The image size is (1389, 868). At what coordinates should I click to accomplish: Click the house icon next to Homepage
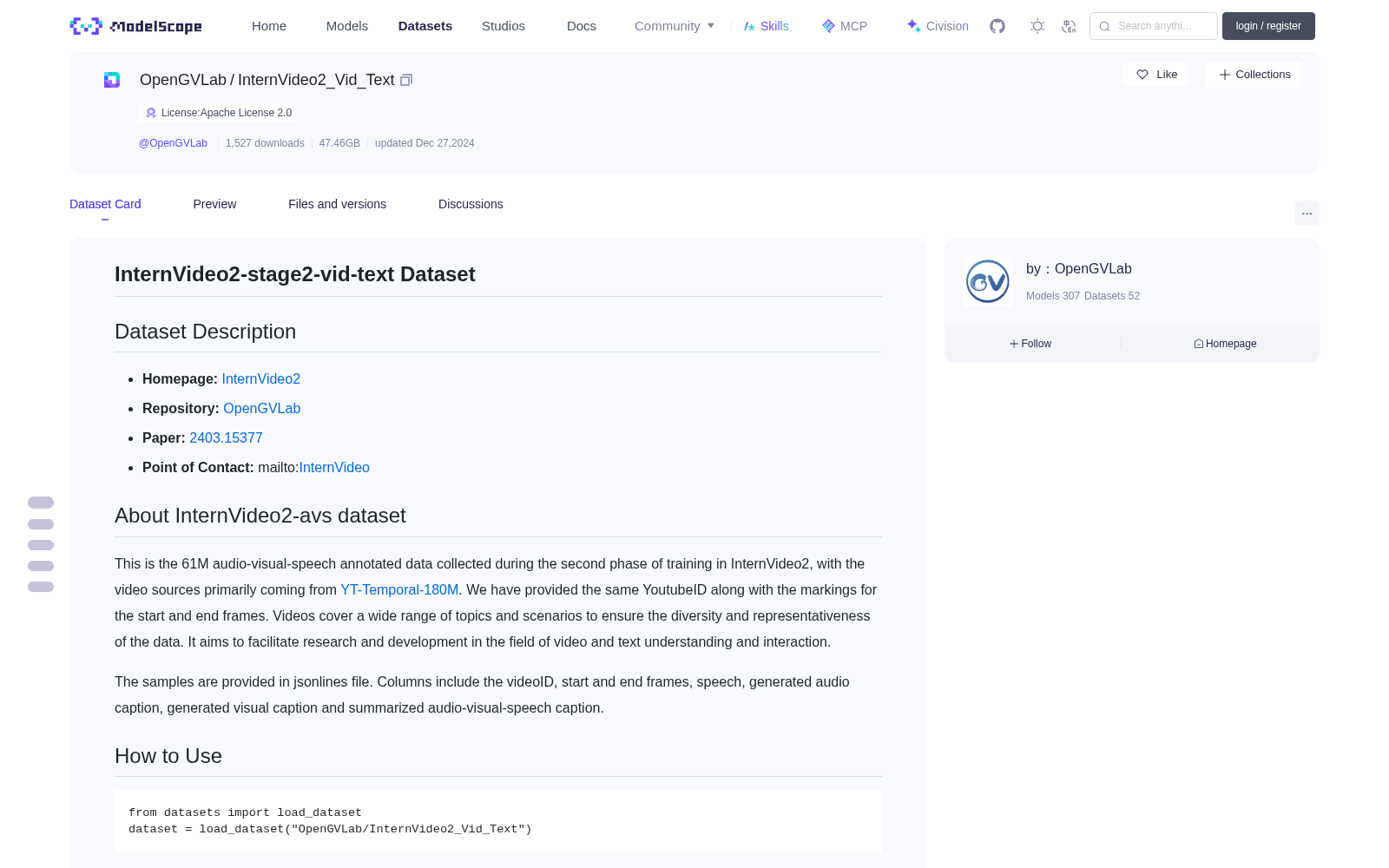pos(1199,344)
